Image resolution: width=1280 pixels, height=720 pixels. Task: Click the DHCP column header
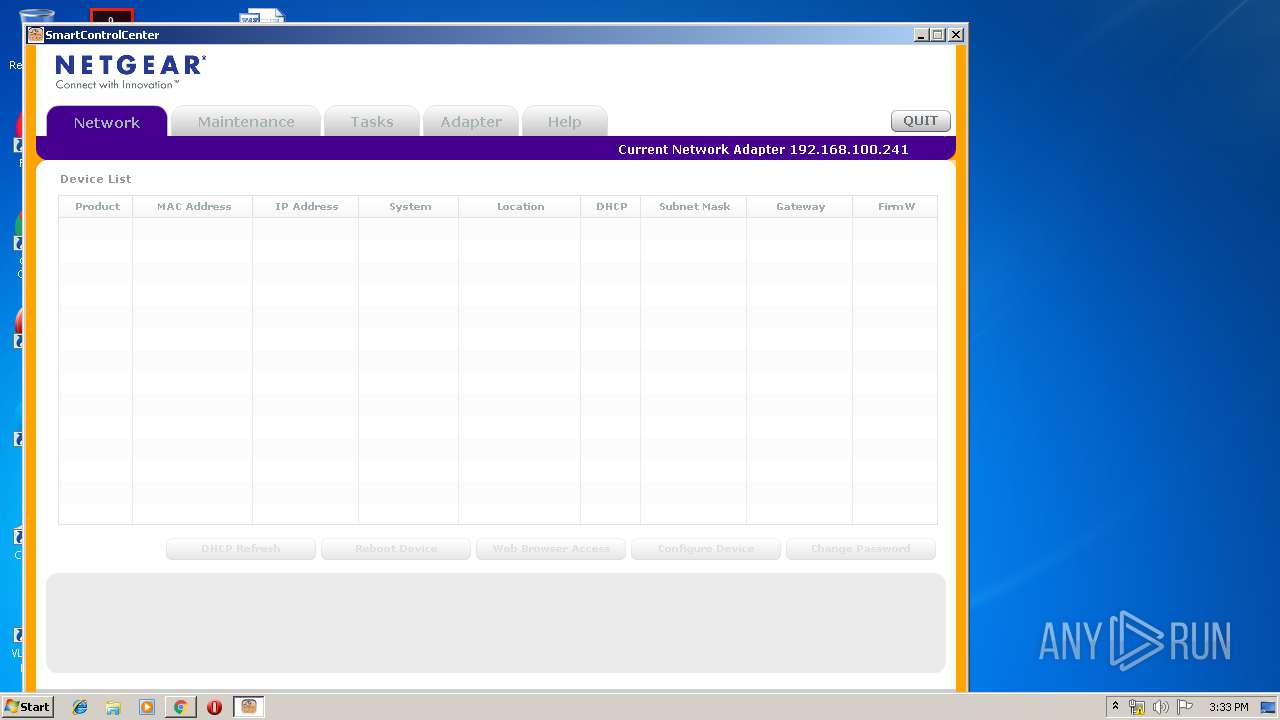[611, 207]
